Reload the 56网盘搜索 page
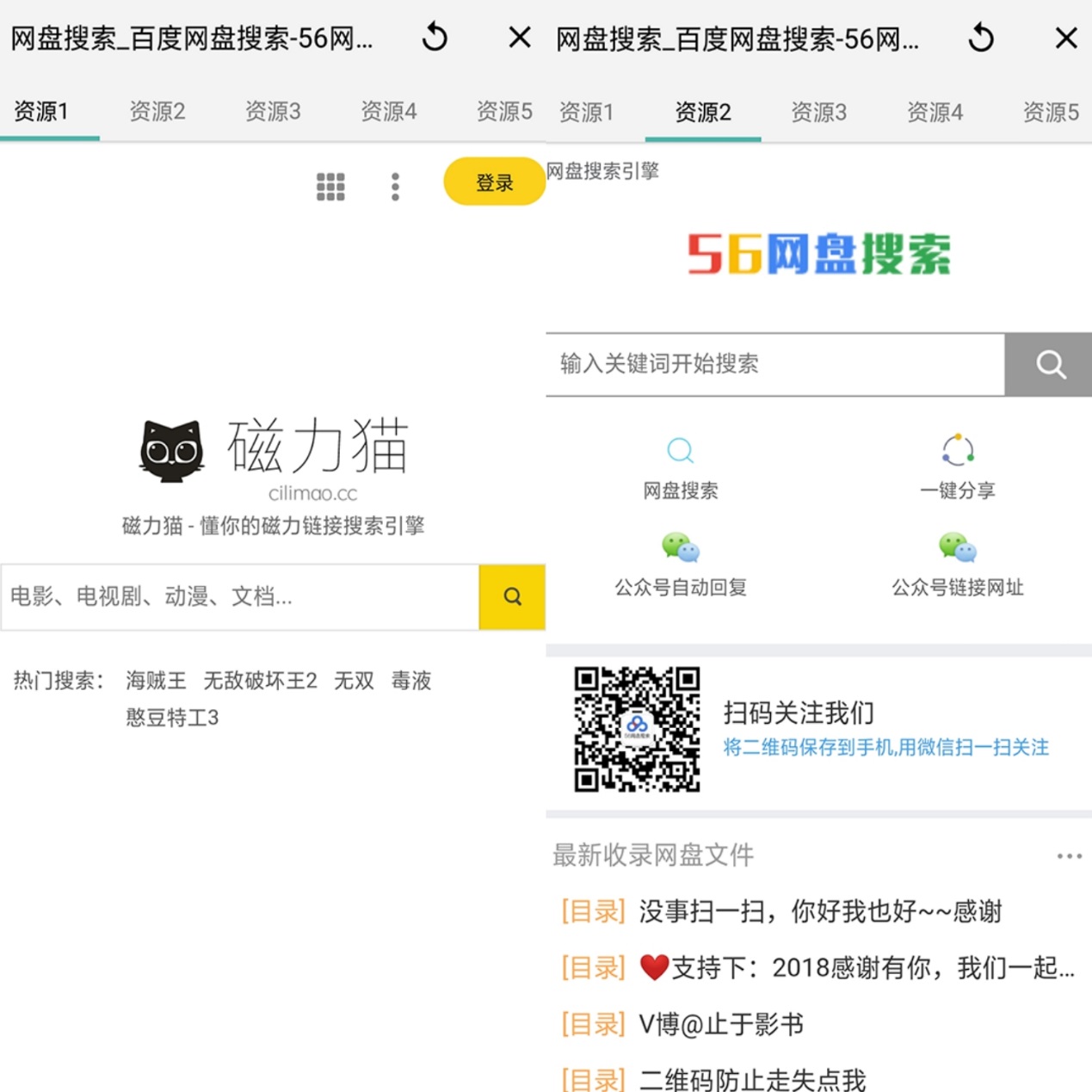 pos(980,38)
